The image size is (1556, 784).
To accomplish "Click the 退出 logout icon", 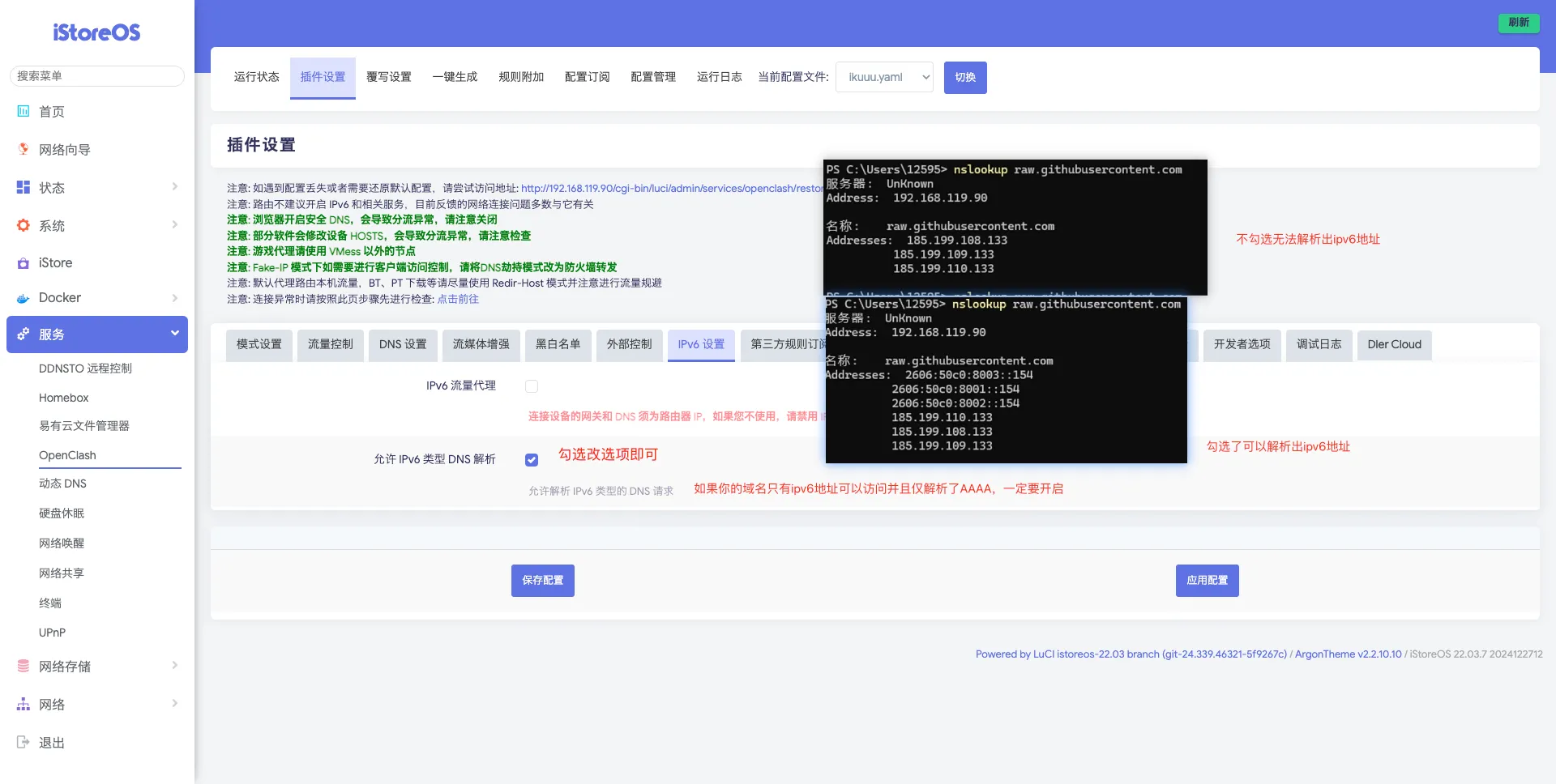I will tap(24, 742).
